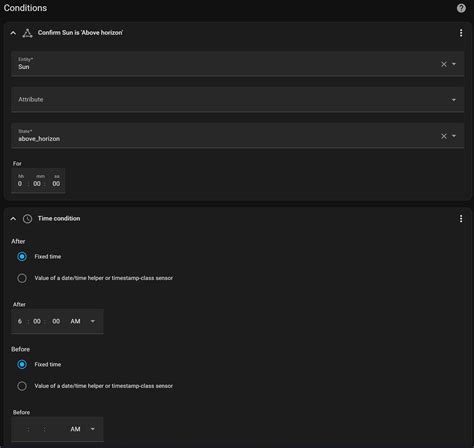Collapse the Time condition card
The width and height of the screenshot is (474, 448).
pyautogui.click(x=13, y=219)
